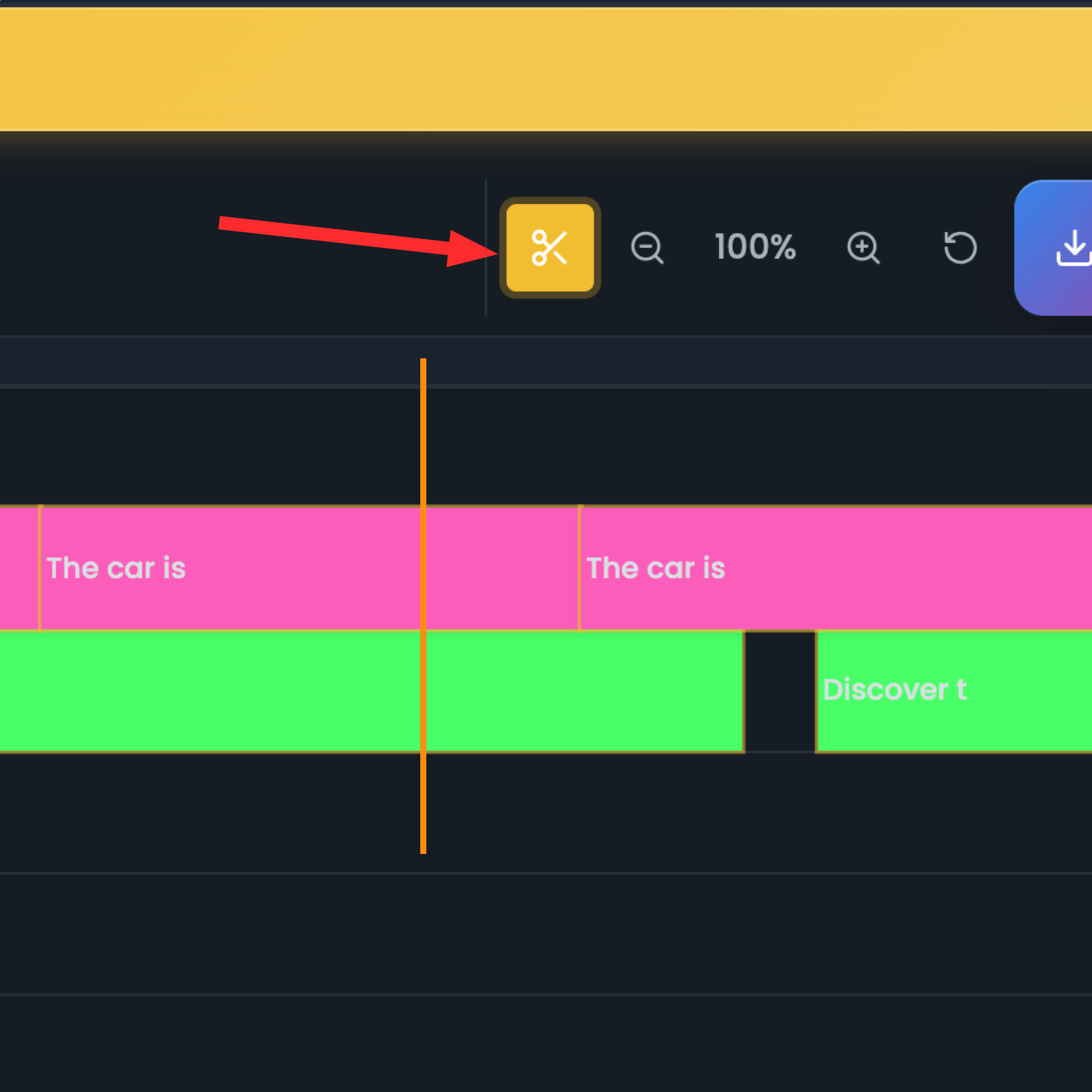Click the left edge of "Discover t" clip
This screenshot has height=1092, width=1092.
point(817,691)
